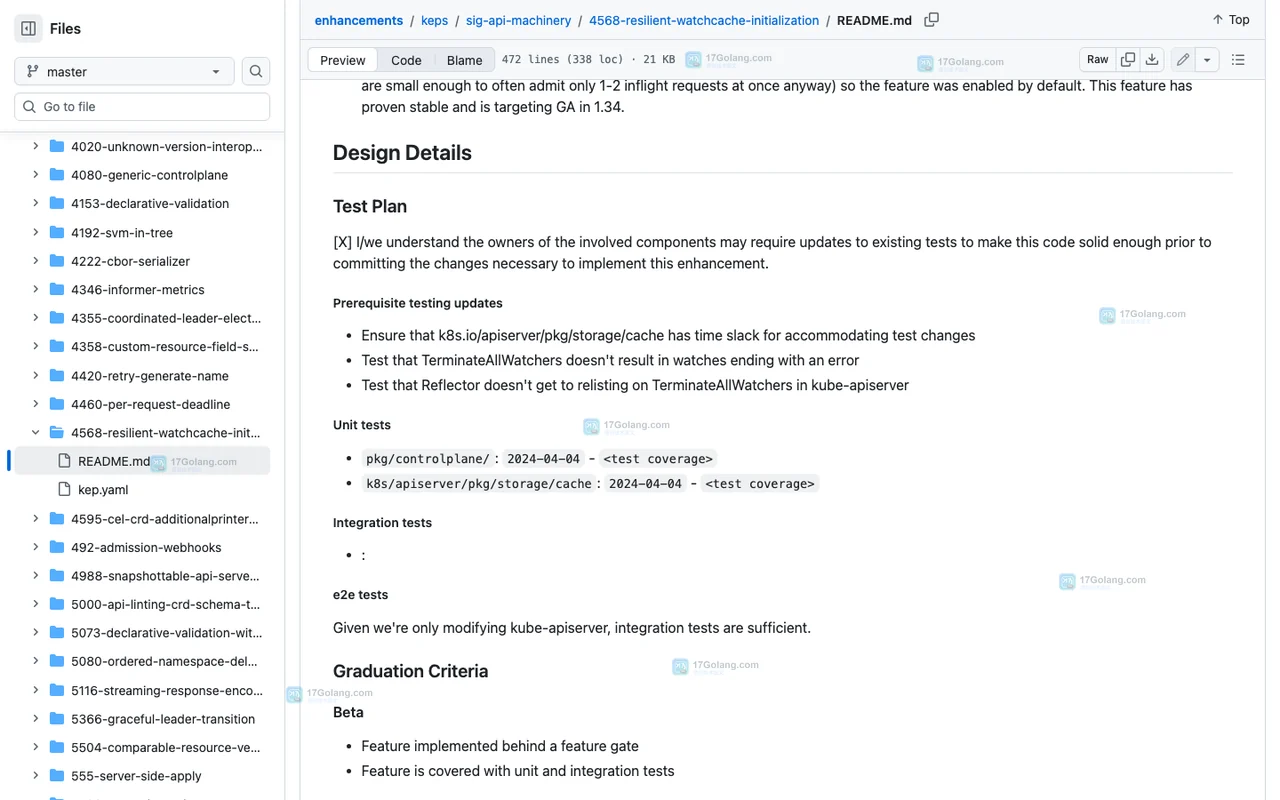Copy the file path with the copy icon
The width and height of the screenshot is (1280, 800).
[x=931, y=20]
